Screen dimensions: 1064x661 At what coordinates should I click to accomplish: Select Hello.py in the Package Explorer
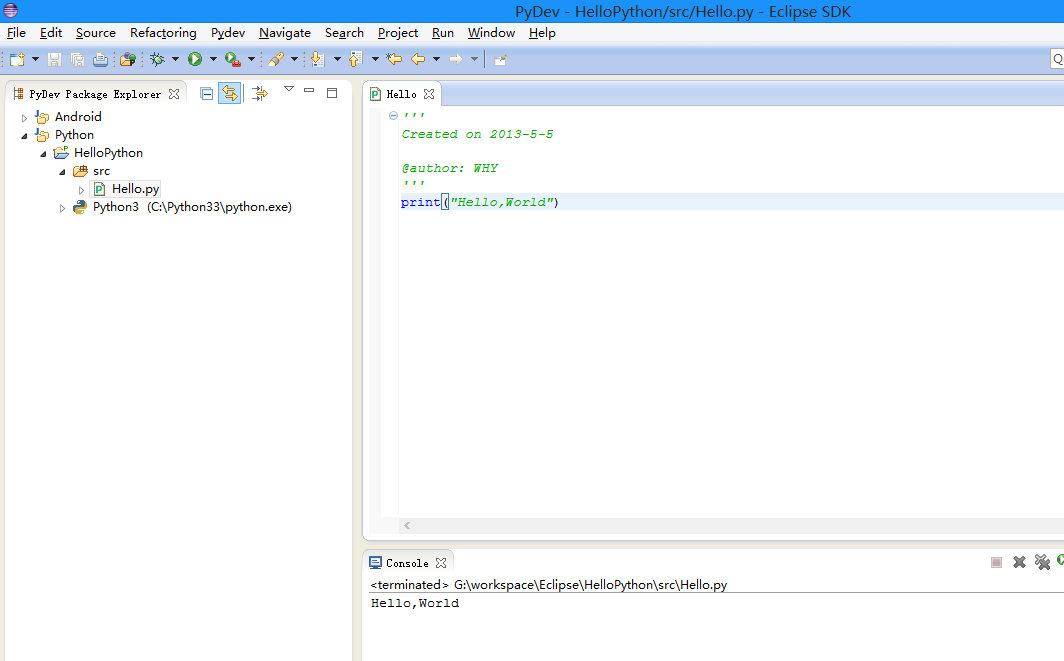pos(126,189)
